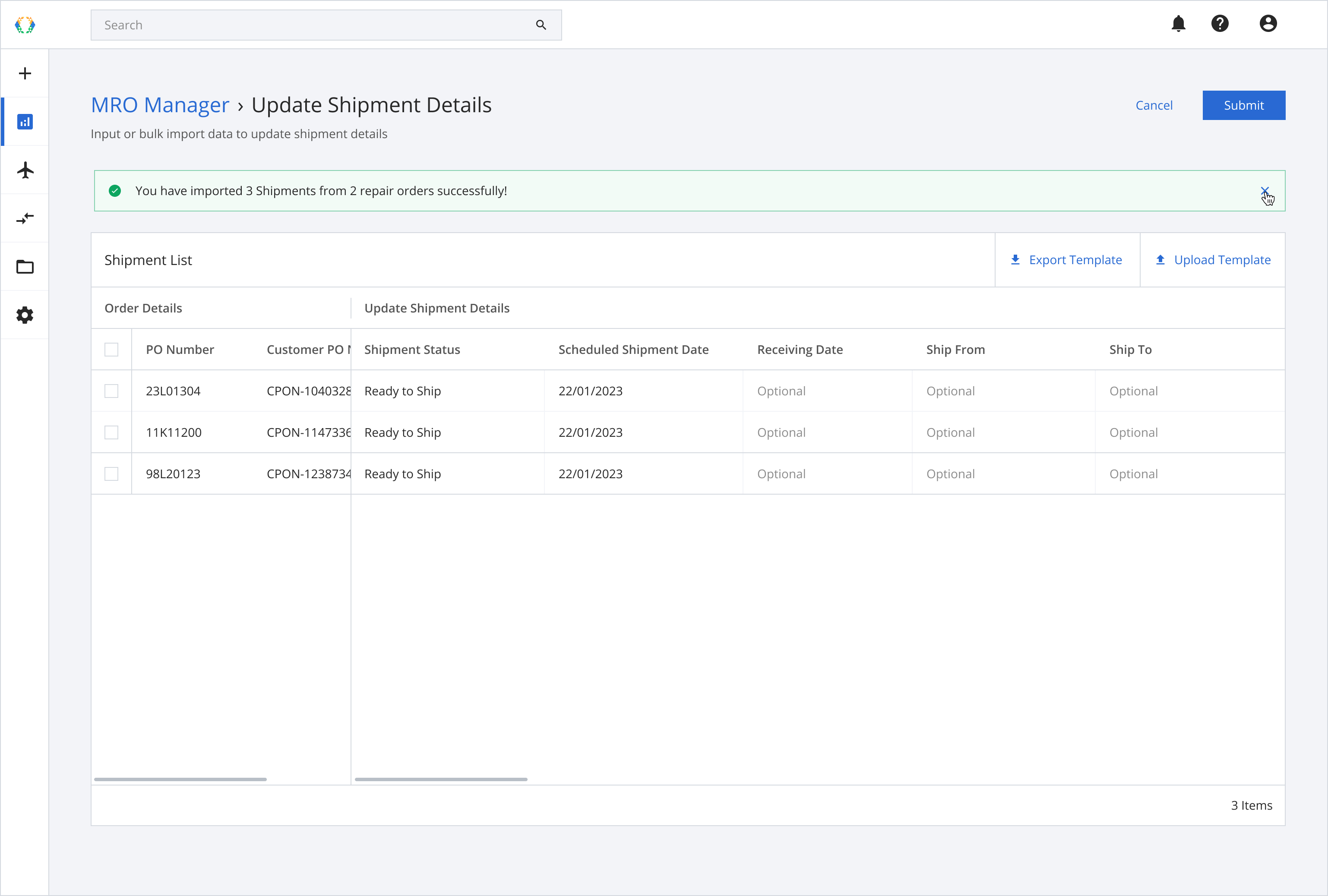Image resolution: width=1328 pixels, height=896 pixels.
Task: Open the help question mark icon
Action: click(1220, 23)
